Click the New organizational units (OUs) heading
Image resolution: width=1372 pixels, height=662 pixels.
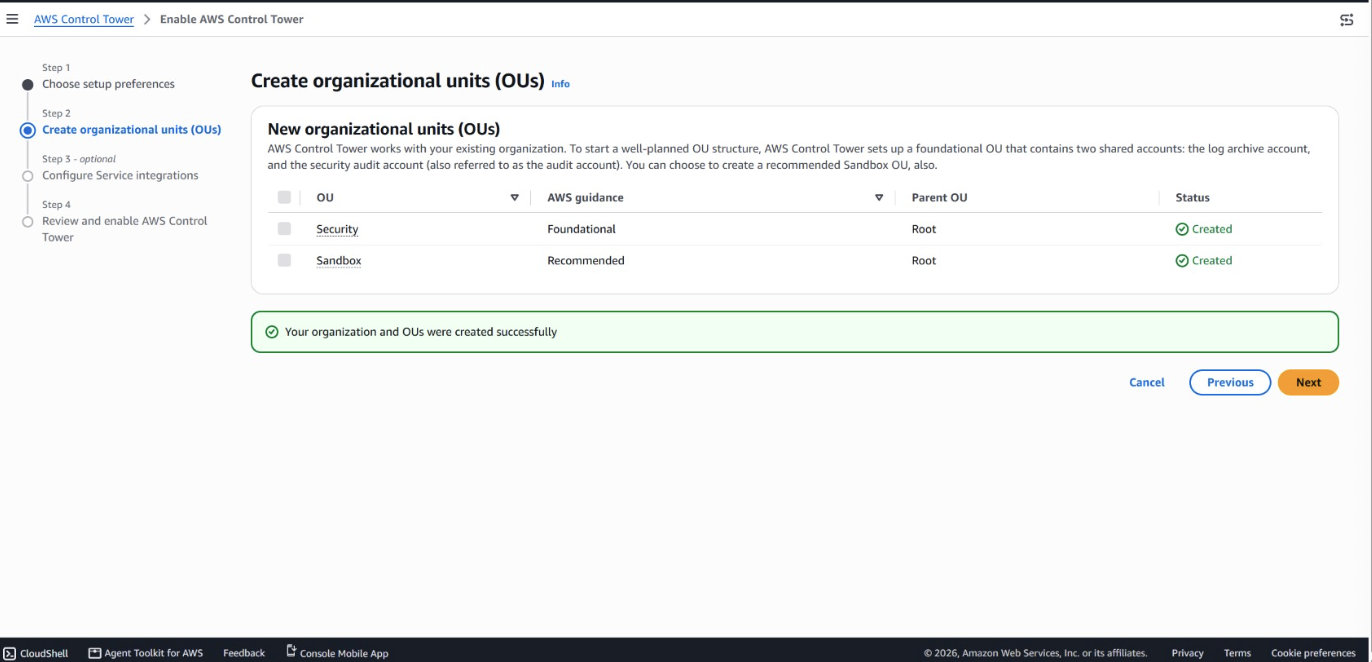click(x=384, y=129)
